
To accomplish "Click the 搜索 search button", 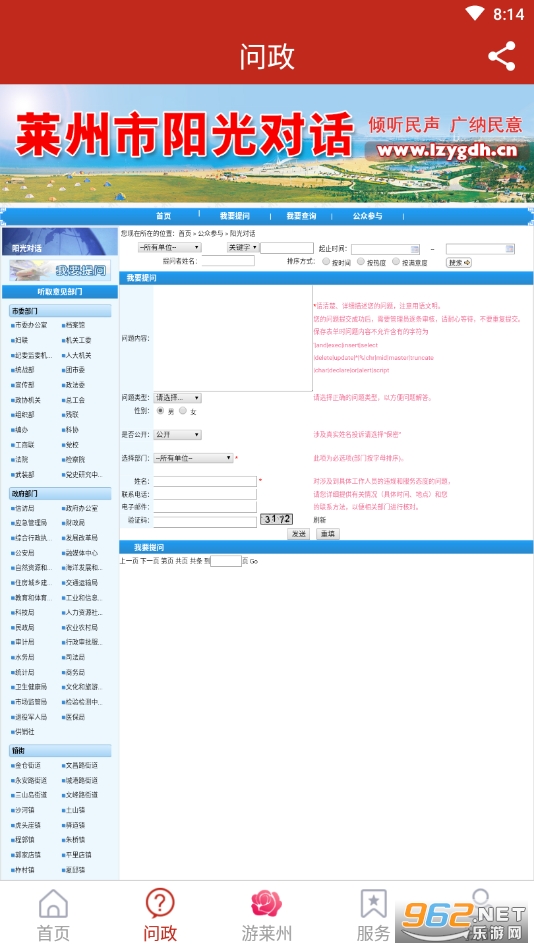I will pyautogui.click(x=459, y=263).
